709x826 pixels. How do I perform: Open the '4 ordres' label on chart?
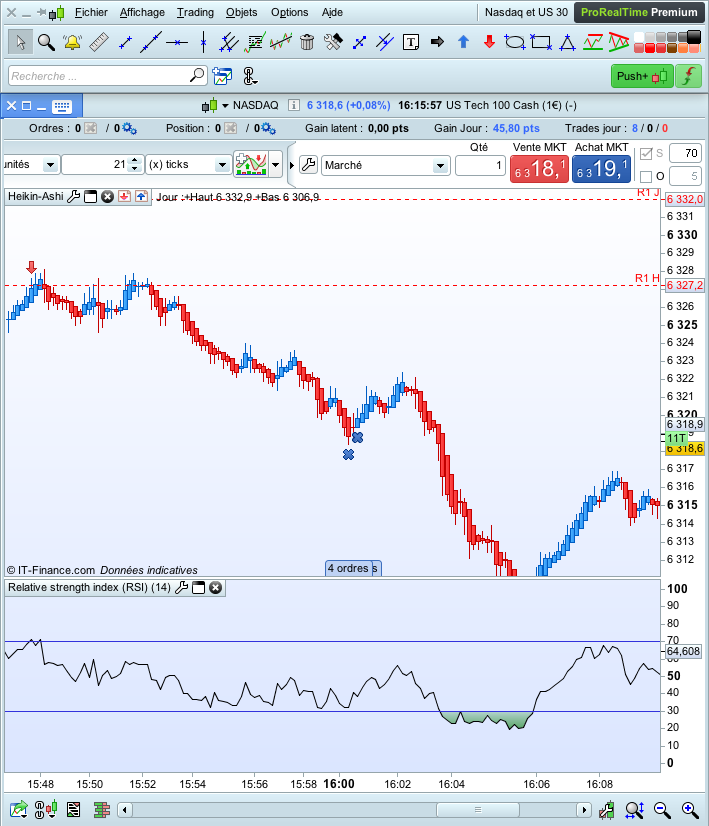(x=348, y=568)
